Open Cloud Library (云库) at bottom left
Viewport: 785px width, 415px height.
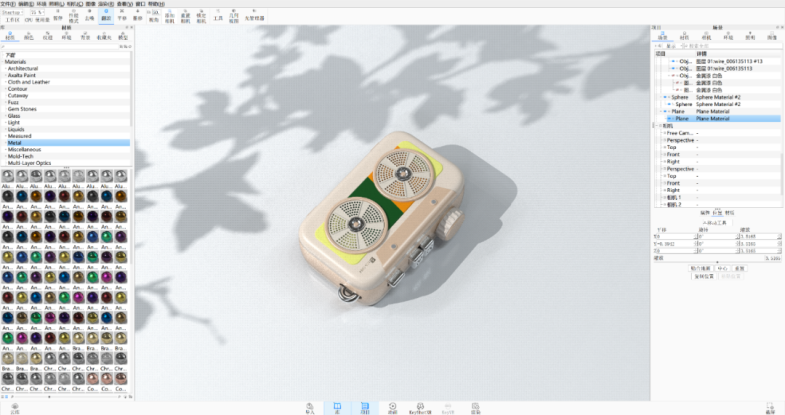[x=14, y=408]
